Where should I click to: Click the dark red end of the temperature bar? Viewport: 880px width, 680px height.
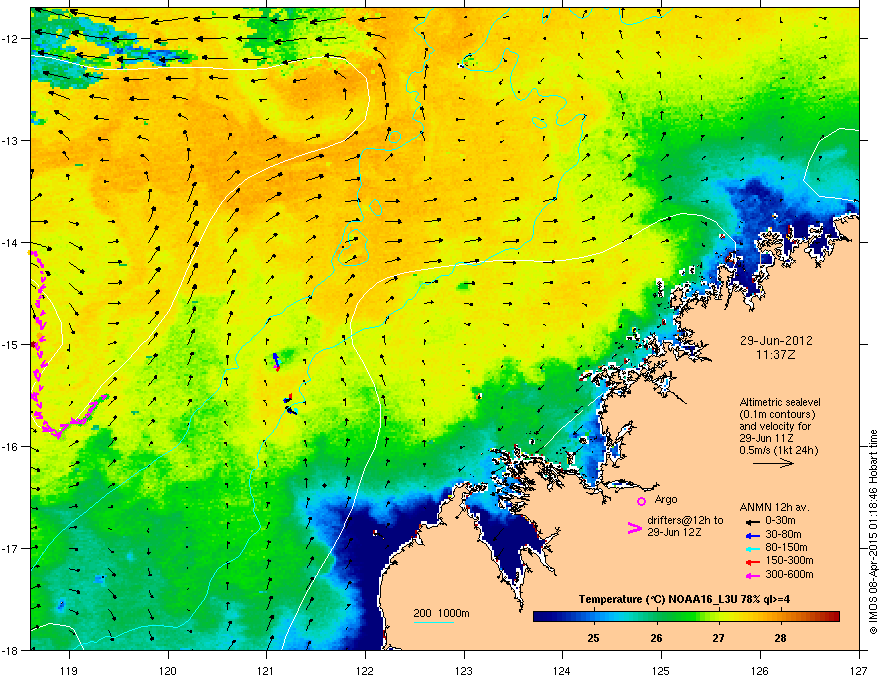coord(832,617)
